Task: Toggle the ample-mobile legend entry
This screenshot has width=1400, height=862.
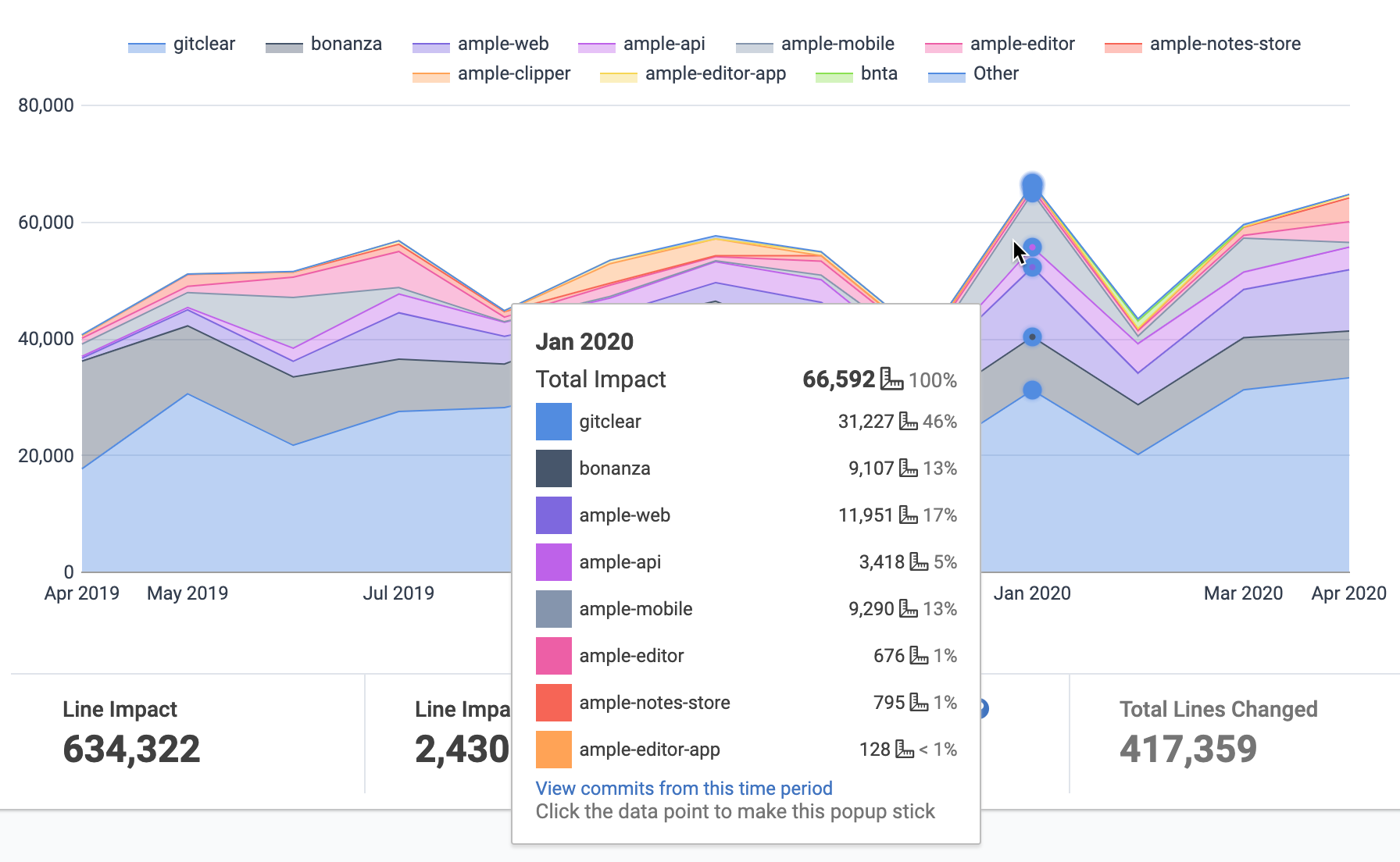Action: pos(815,45)
